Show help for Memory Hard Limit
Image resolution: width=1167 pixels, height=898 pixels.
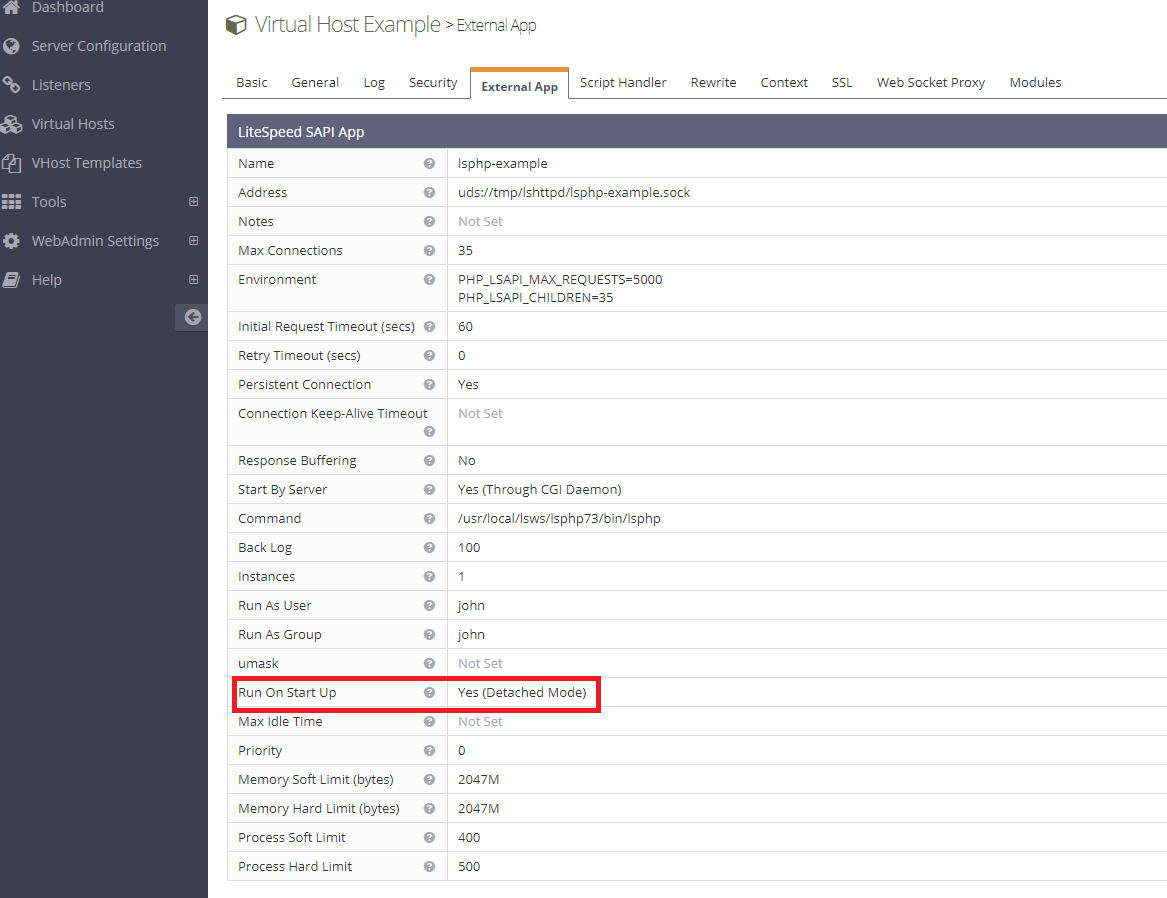[x=429, y=809]
